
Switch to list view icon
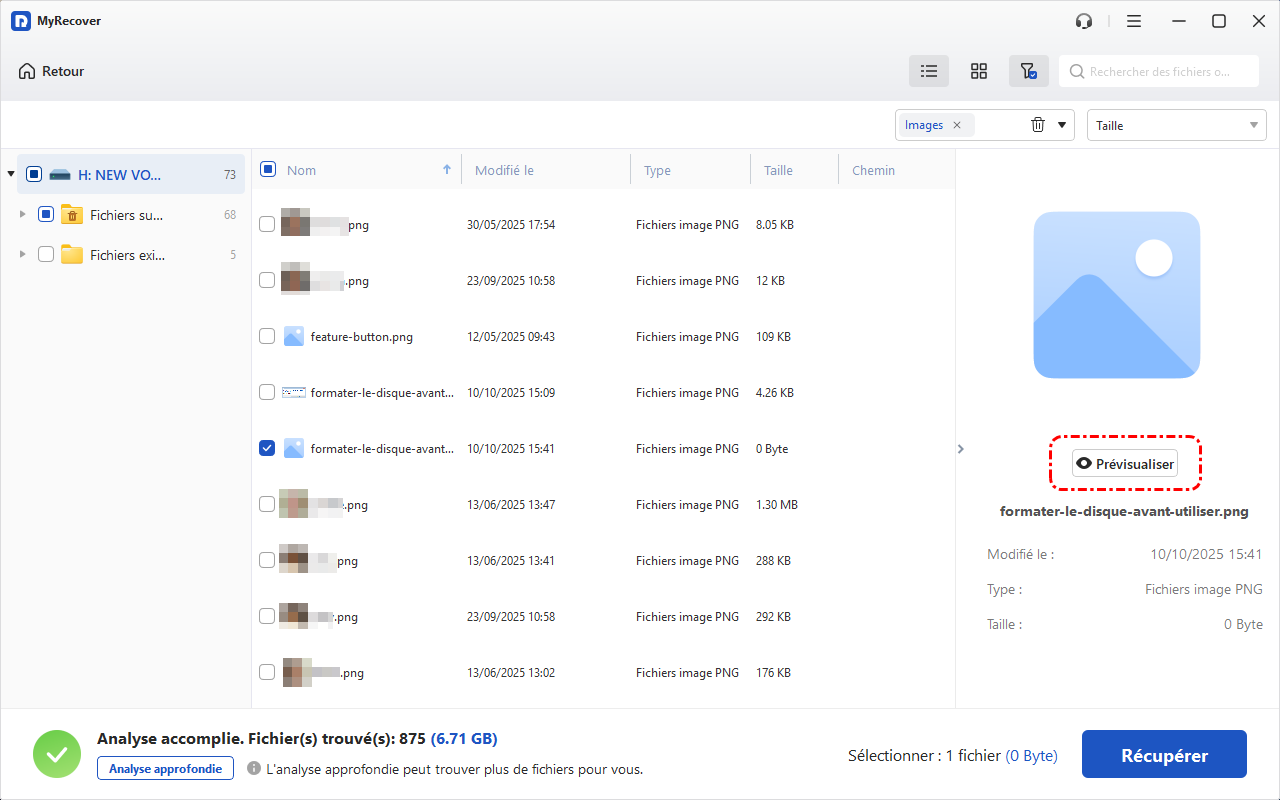tap(929, 71)
